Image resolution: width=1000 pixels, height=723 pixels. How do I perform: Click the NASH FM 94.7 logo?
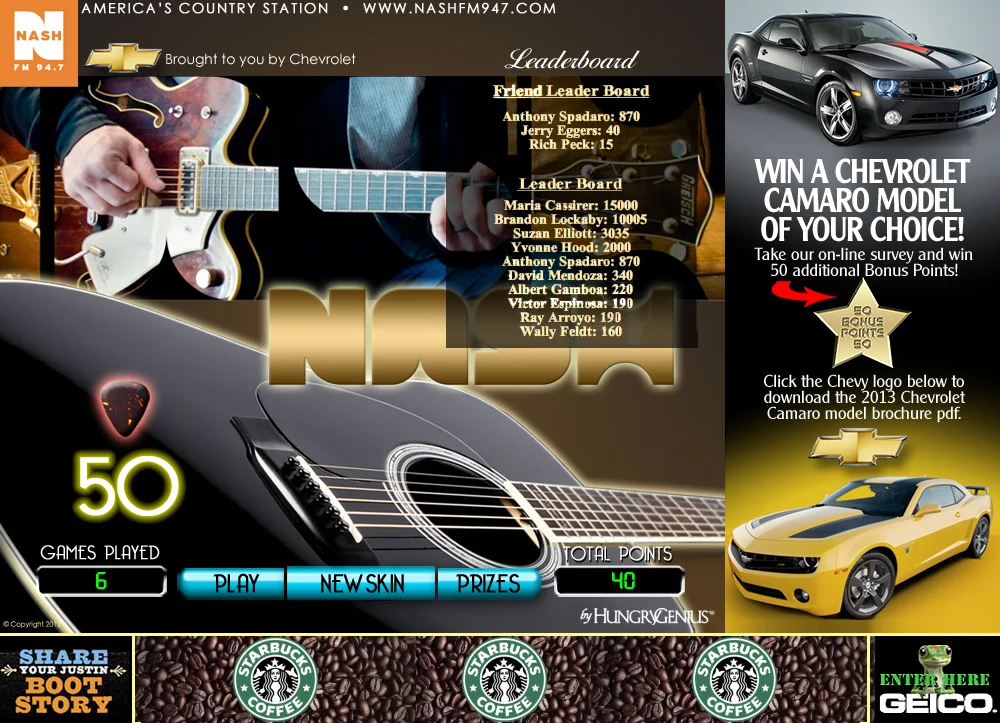[x=39, y=43]
